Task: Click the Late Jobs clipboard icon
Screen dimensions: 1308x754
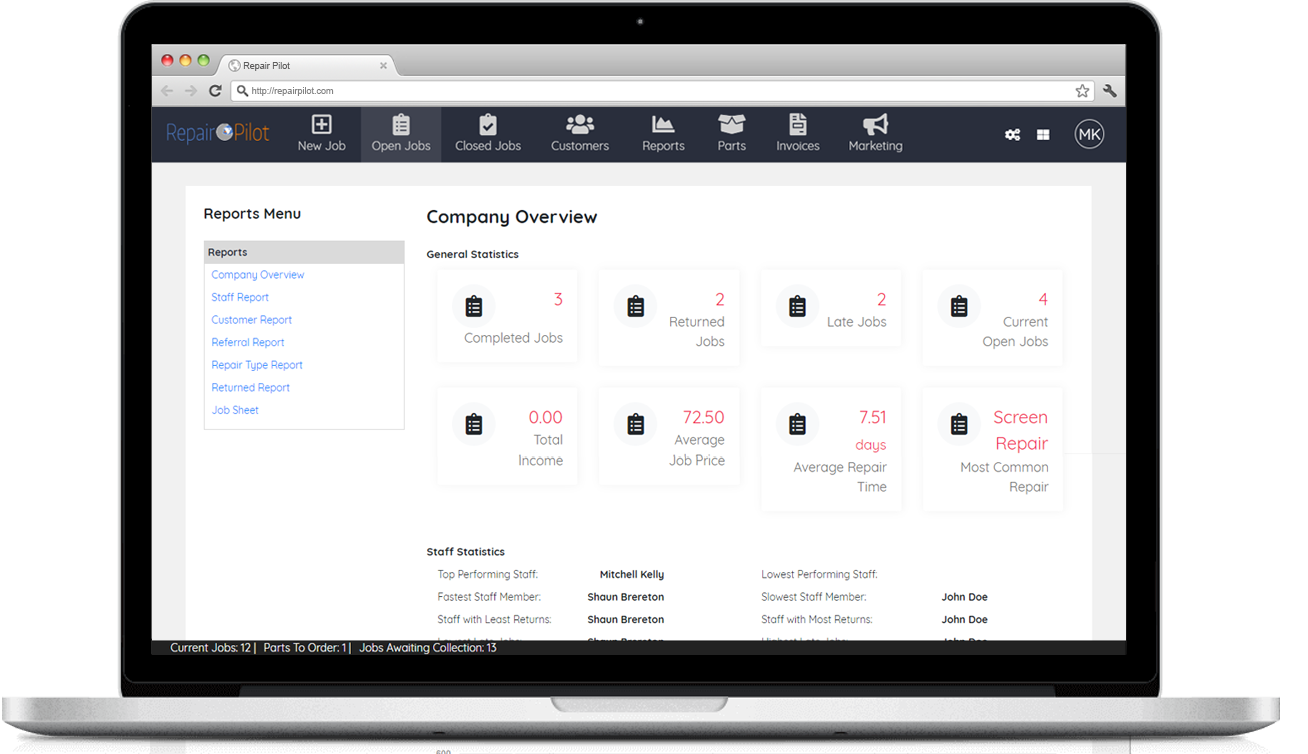Action: point(797,306)
